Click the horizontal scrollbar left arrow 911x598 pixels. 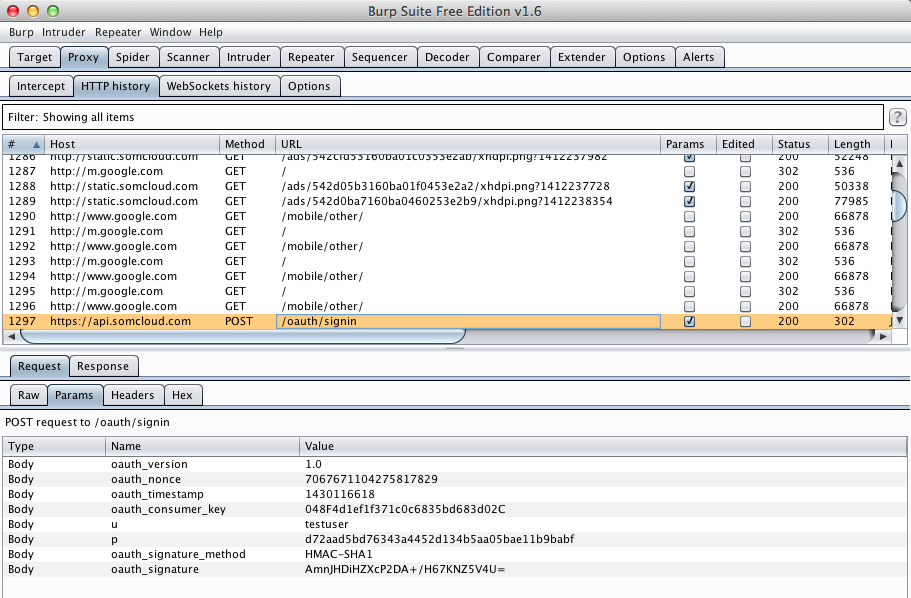11,337
